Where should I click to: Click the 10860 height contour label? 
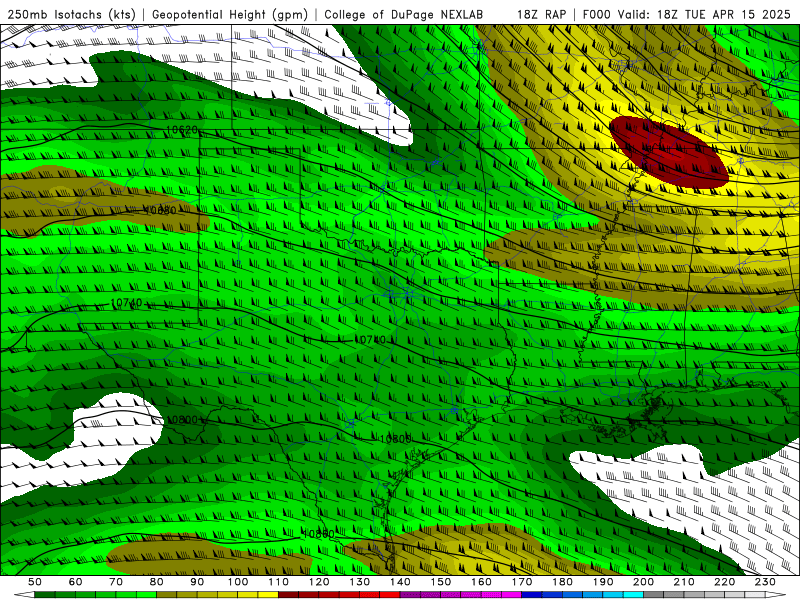318,534
